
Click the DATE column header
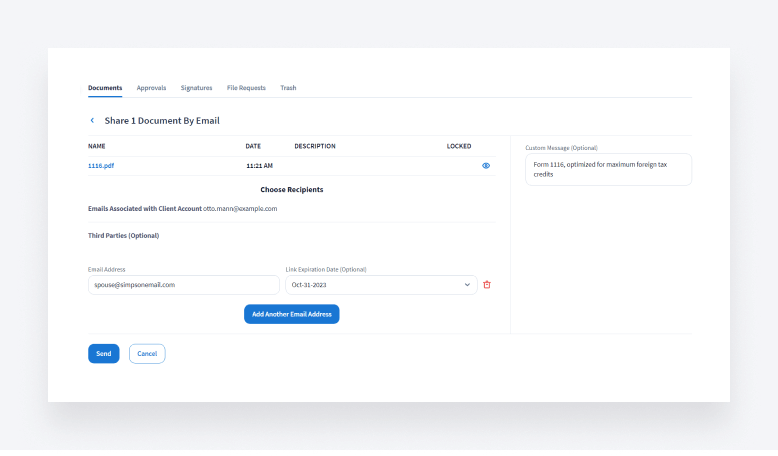coord(253,146)
